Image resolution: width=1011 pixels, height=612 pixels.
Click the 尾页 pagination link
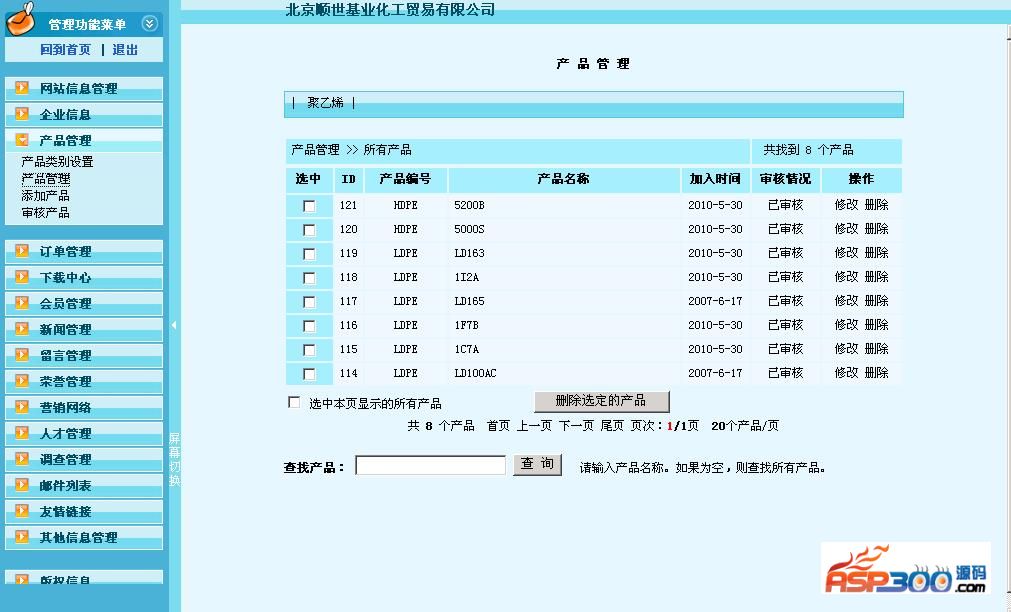coord(612,426)
